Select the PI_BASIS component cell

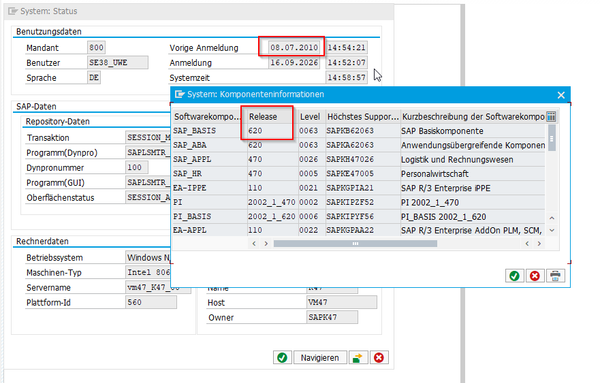pyautogui.click(x=210, y=217)
